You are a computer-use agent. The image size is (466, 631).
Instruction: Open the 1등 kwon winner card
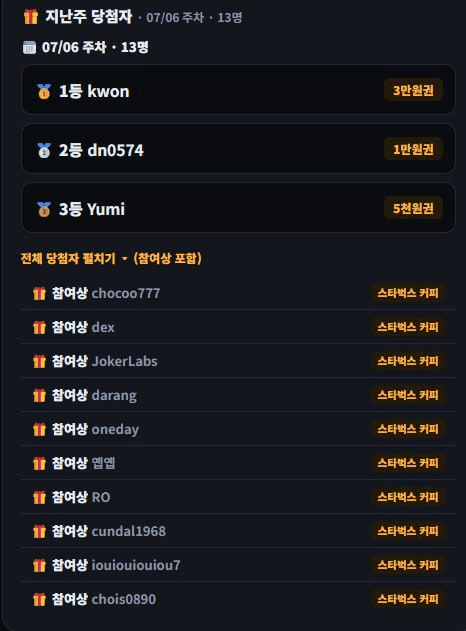click(x=238, y=90)
